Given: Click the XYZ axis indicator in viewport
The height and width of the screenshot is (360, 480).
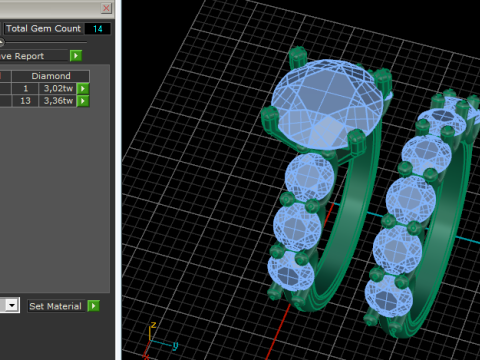Looking at the screenshot, I should click(x=160, y=341).
